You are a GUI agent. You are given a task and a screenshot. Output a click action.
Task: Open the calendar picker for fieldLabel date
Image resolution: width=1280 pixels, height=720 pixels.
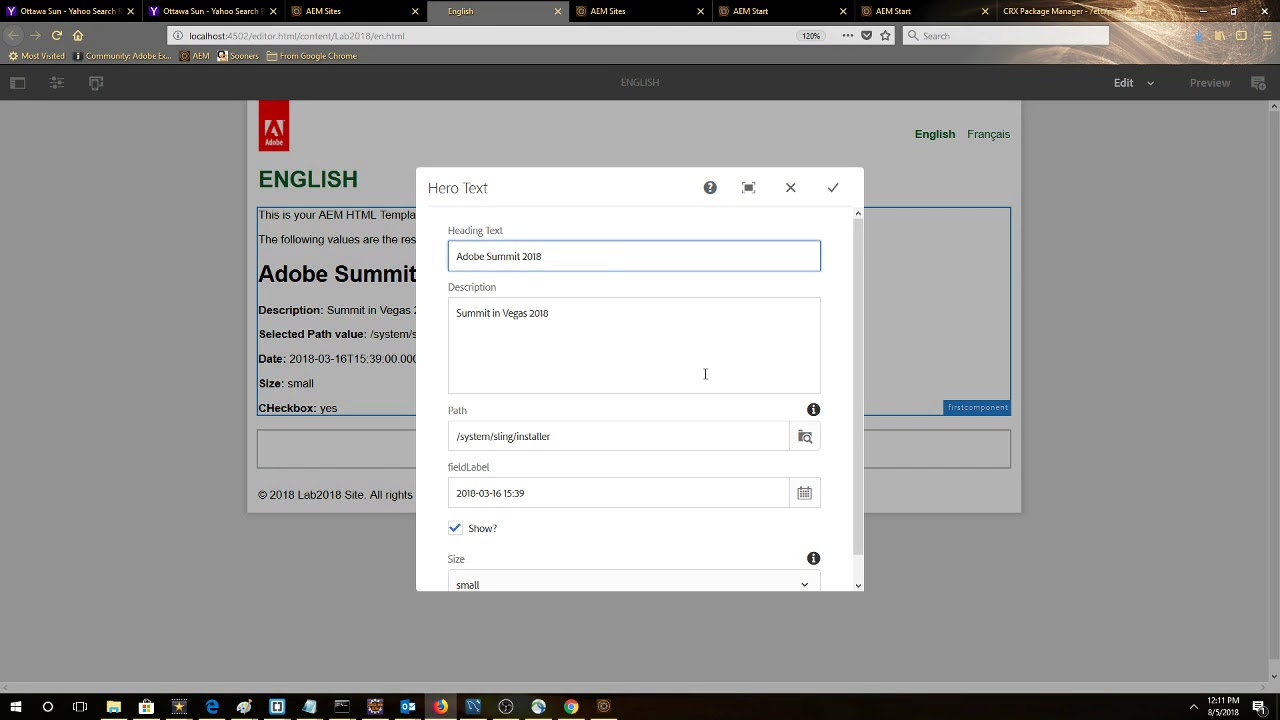805,493
